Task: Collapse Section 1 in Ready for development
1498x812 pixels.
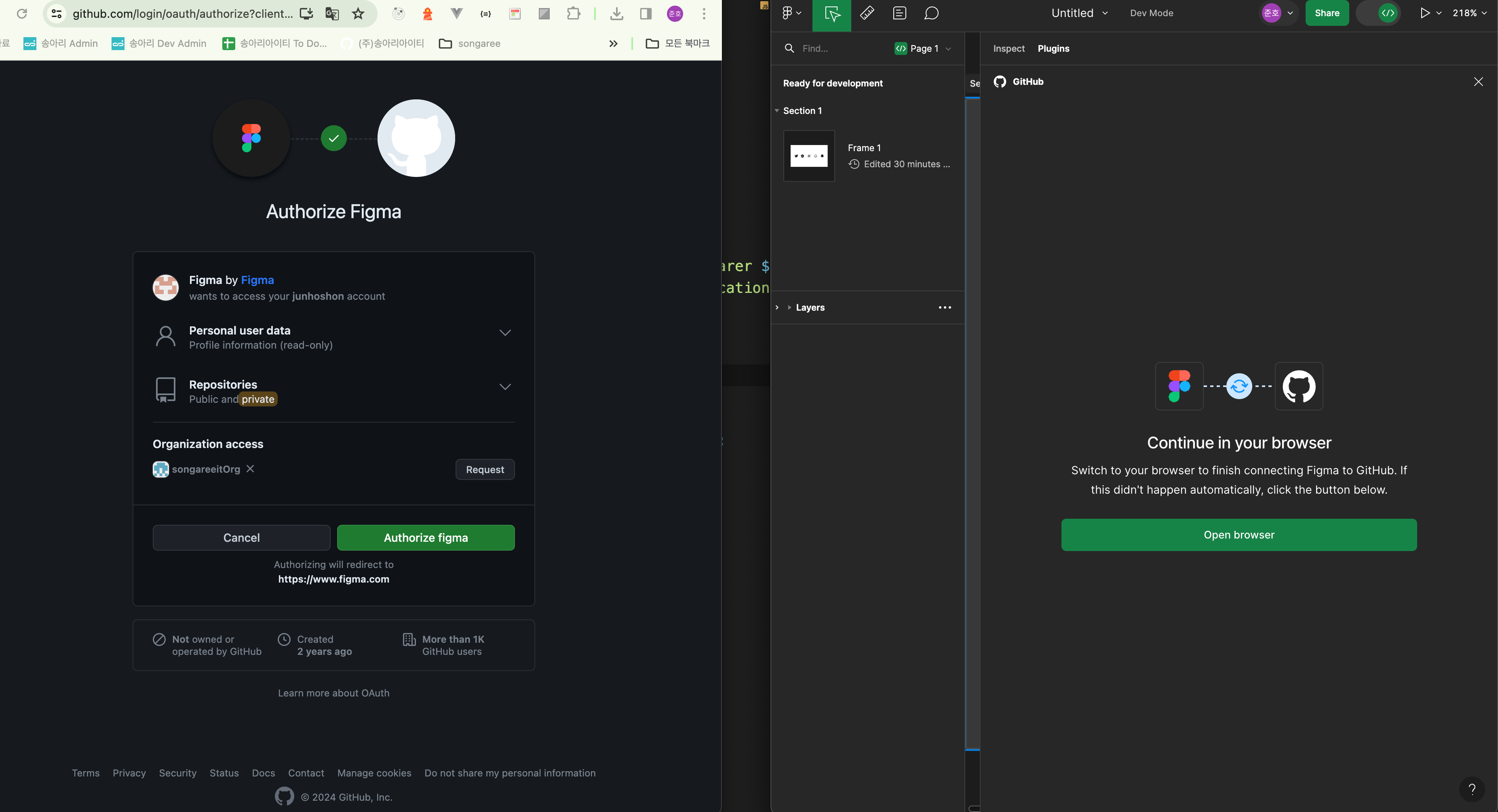Action: click(777, 110)
